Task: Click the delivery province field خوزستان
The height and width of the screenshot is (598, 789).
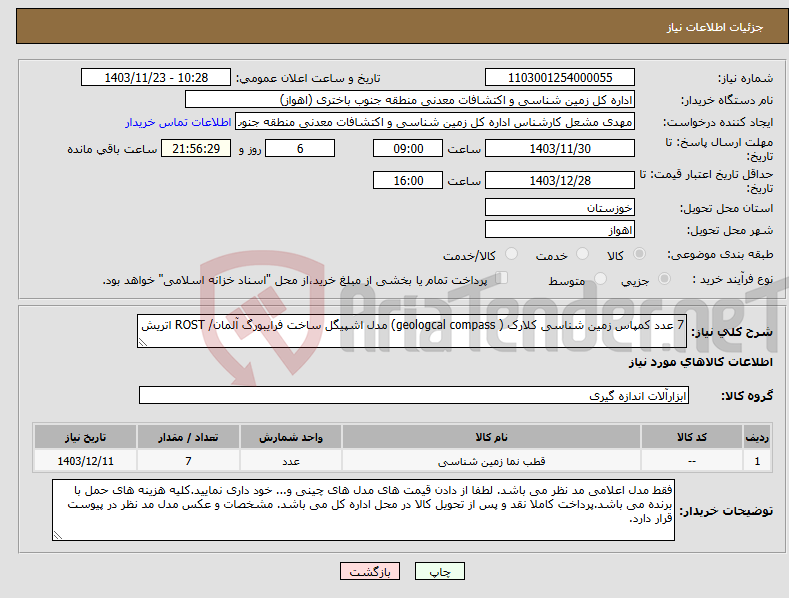Action: coord(560,207)
